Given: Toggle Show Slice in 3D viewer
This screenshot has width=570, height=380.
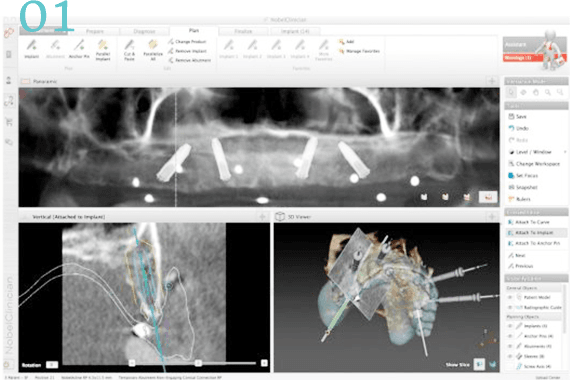Looking at the screenshot, I should 479,364.
